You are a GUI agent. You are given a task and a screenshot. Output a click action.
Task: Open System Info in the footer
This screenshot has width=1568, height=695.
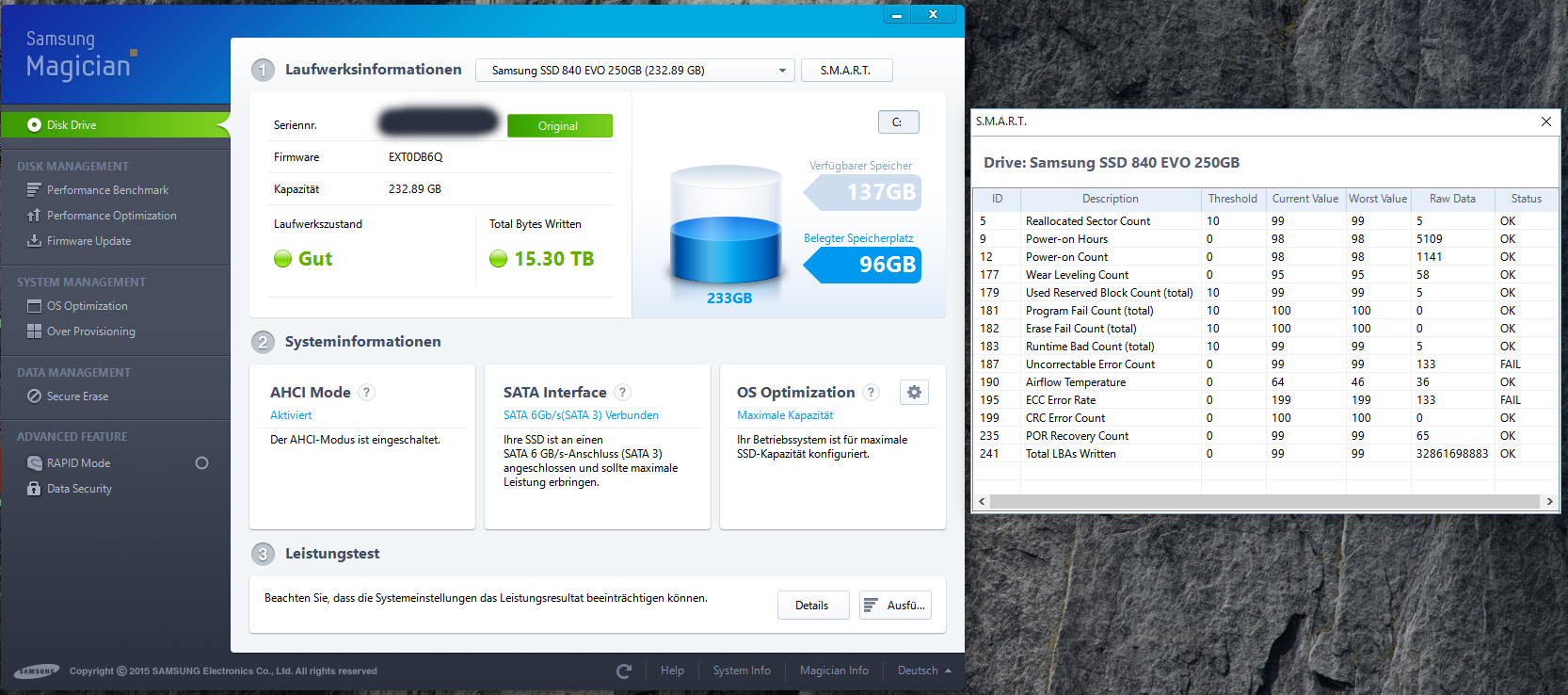click(742, 671)
